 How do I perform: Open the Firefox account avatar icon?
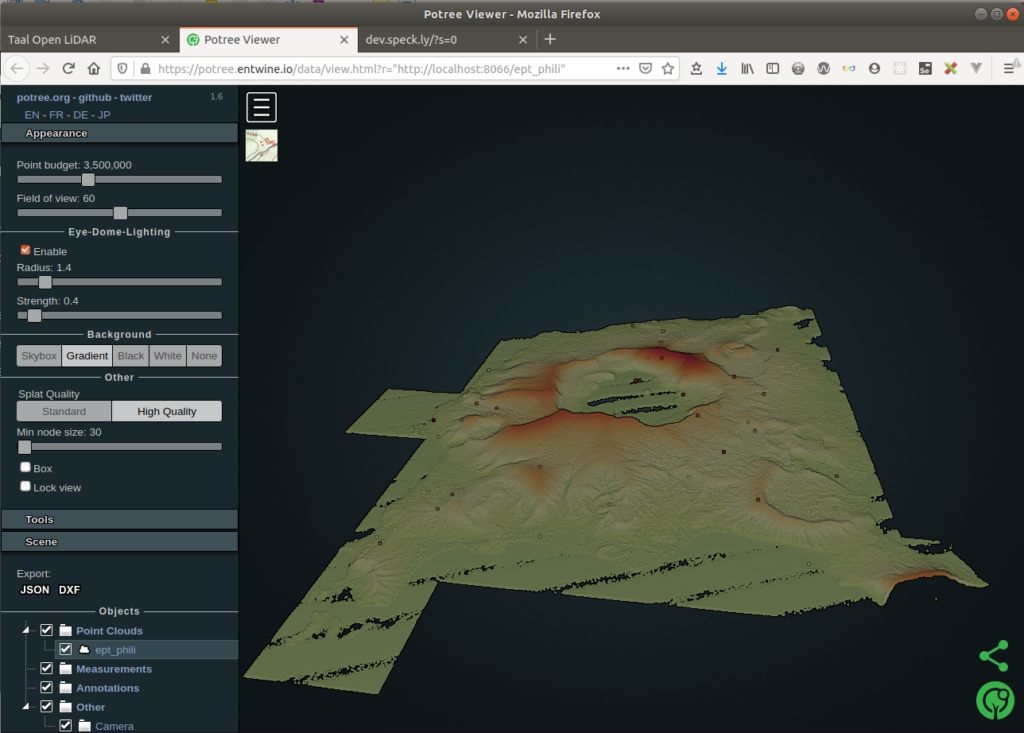[x=874, y=69]
